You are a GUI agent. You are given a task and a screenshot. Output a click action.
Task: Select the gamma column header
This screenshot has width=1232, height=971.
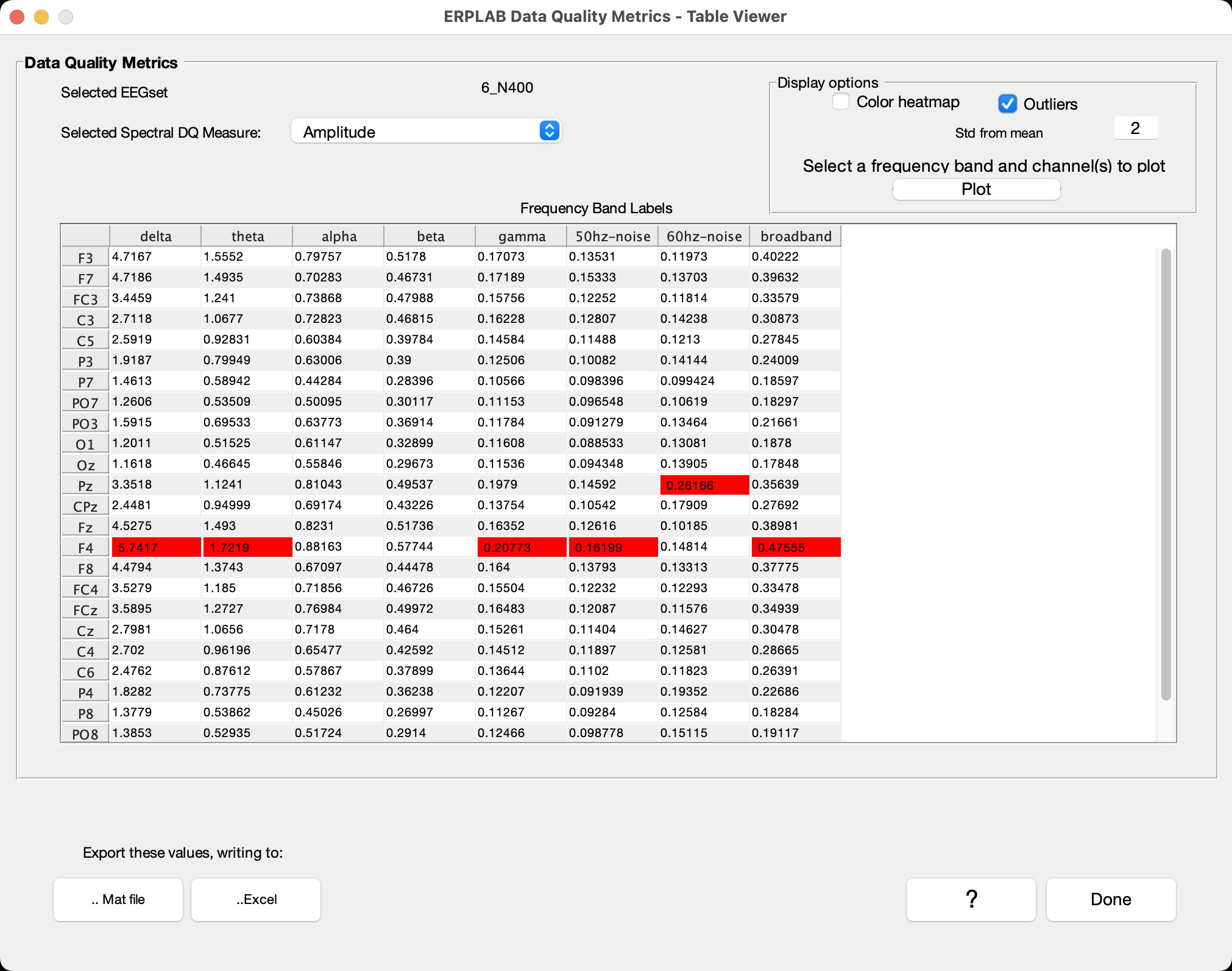521,236
